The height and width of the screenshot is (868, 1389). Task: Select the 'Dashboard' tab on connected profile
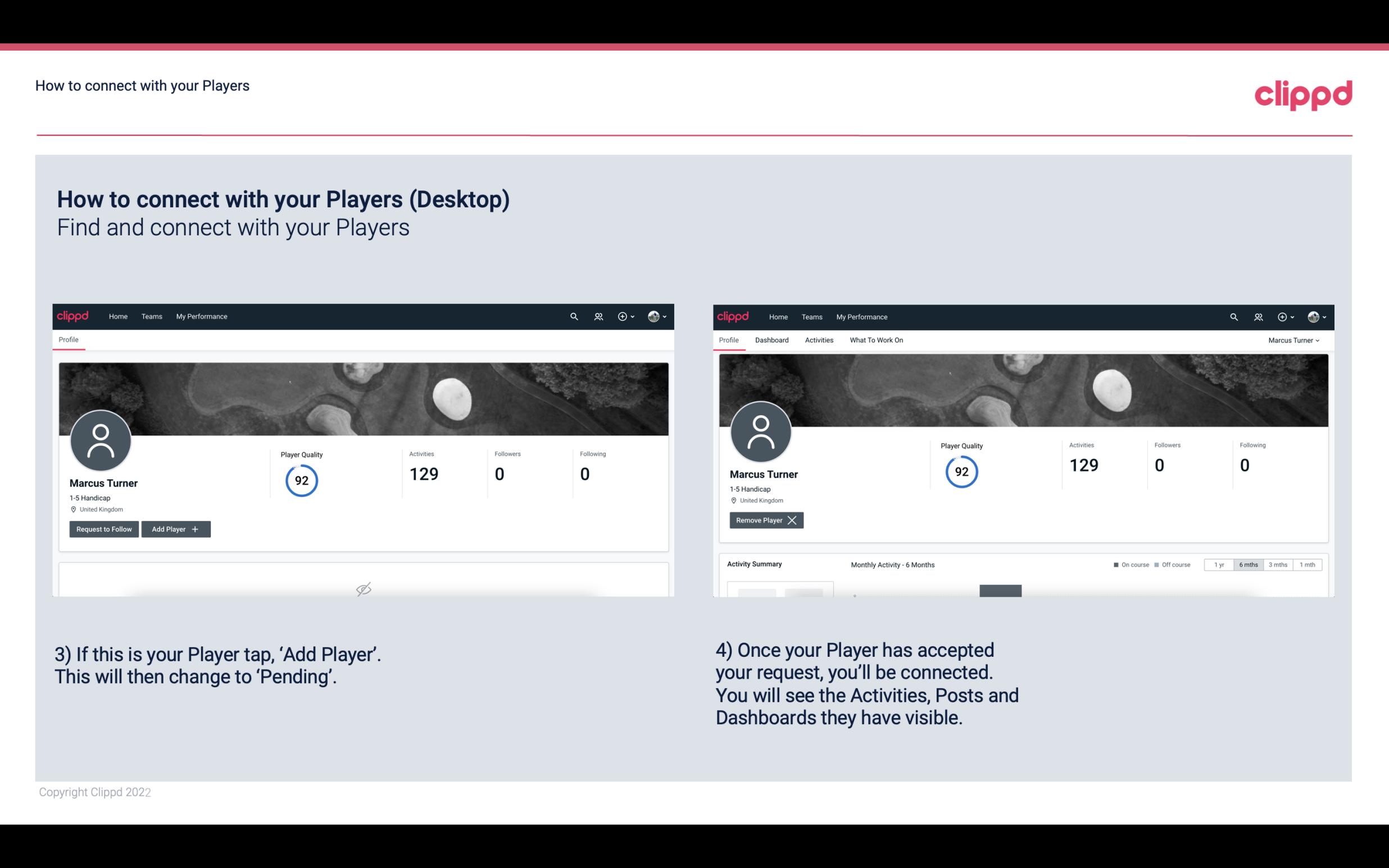(771, 340)
